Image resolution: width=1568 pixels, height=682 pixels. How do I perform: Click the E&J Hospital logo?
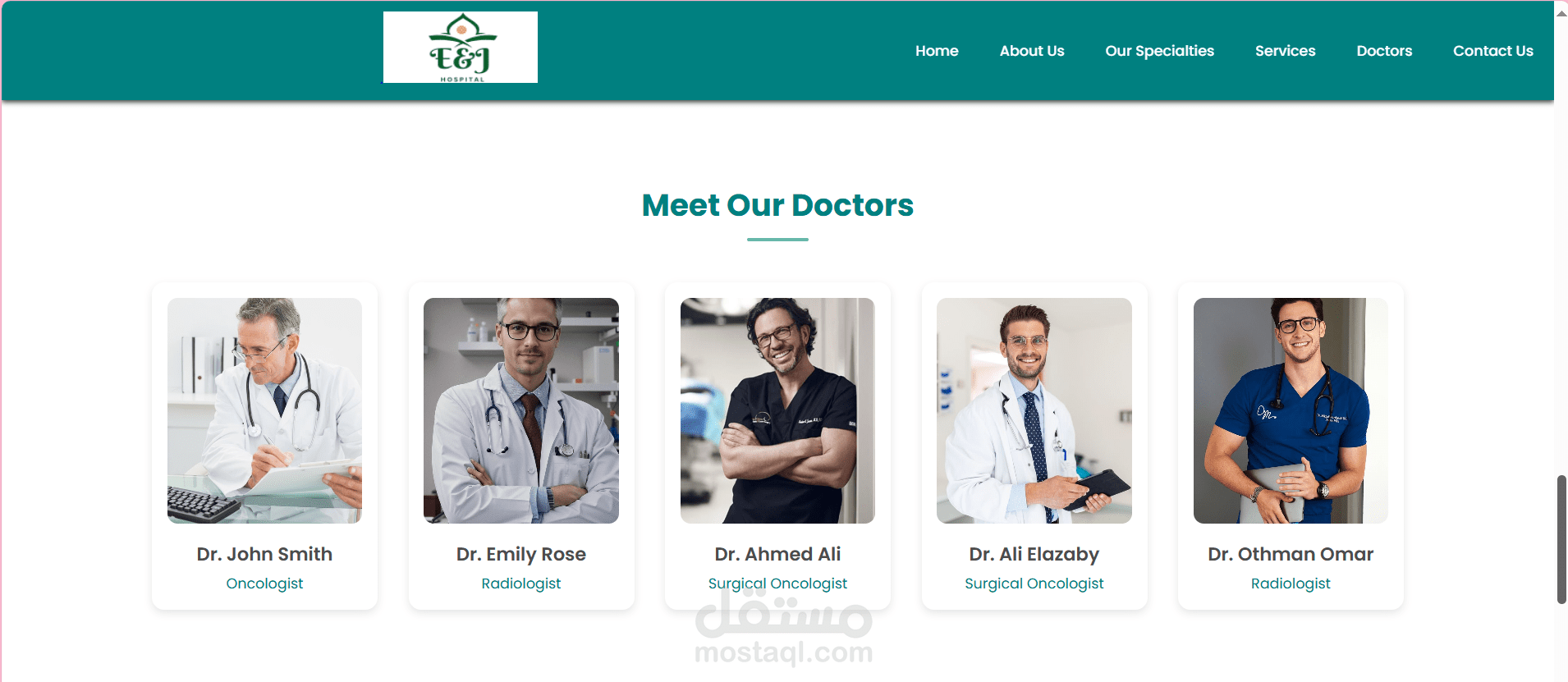(x=460, y=47)
